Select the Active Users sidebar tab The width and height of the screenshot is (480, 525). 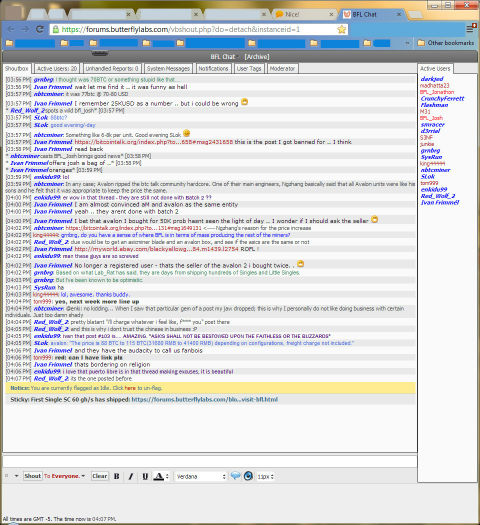click(435, 69)
